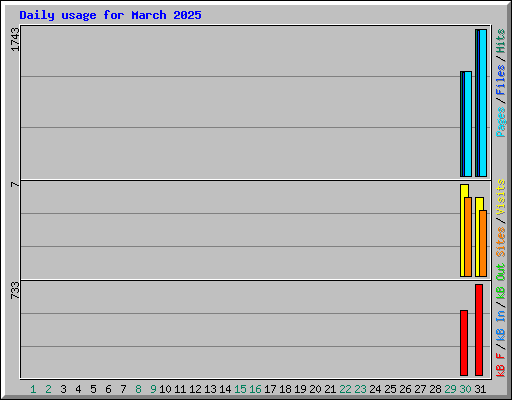The image size is (512, 400).
Task: Click the green "Hits" legend label
Action: tap(501, 41)
